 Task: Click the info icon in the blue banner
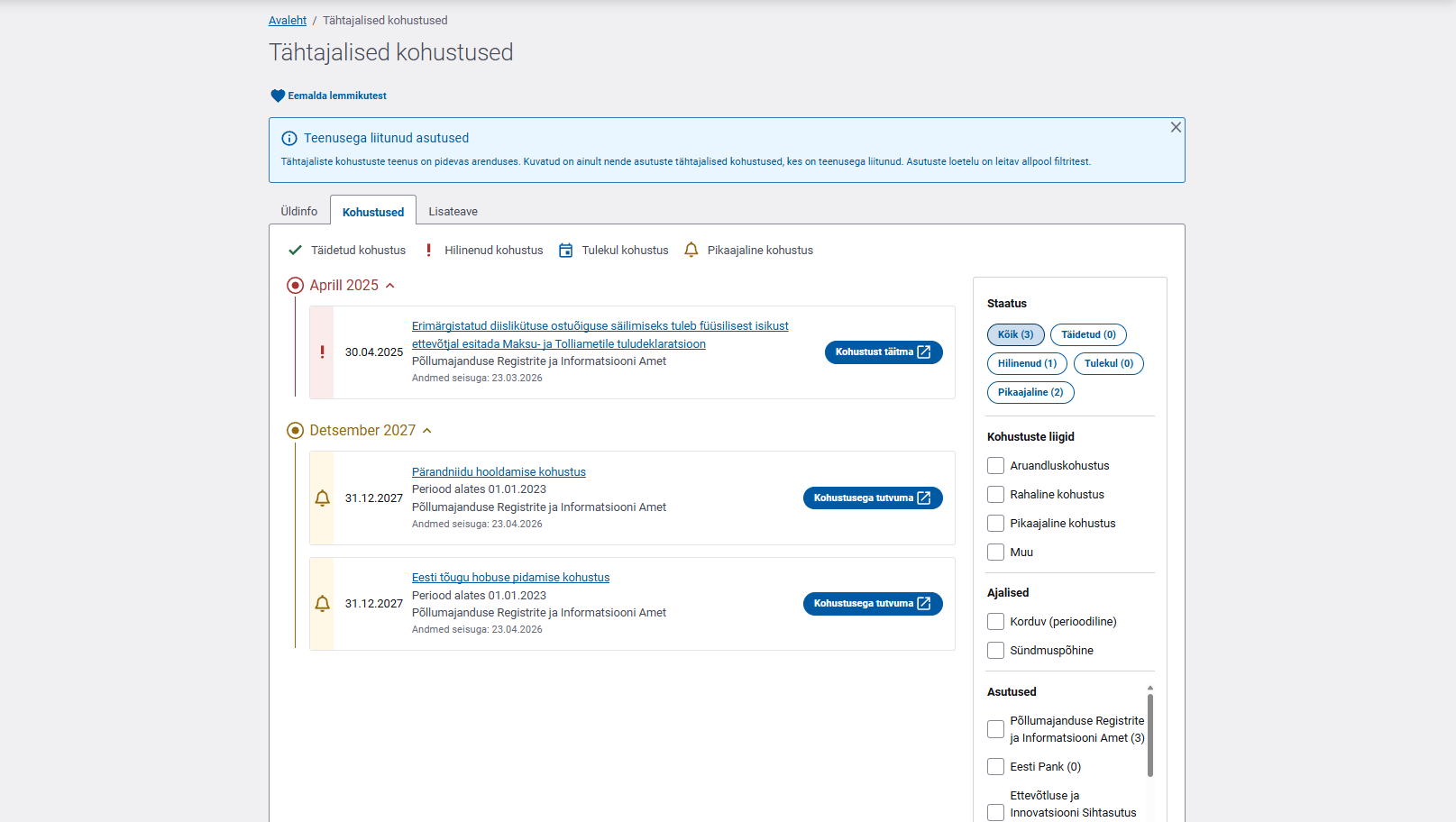click(x=288, y=138)
